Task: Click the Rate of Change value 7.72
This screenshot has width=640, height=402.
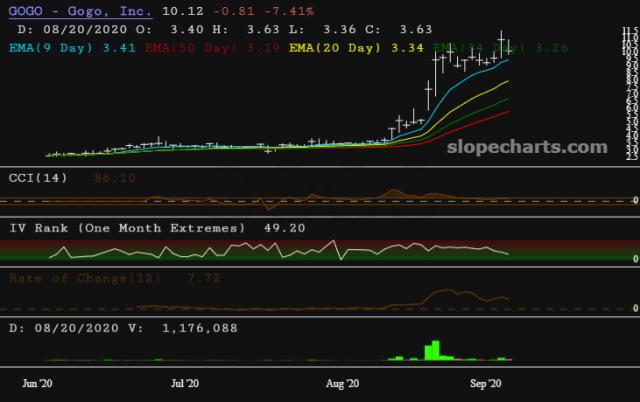Action: click(204, 278)
